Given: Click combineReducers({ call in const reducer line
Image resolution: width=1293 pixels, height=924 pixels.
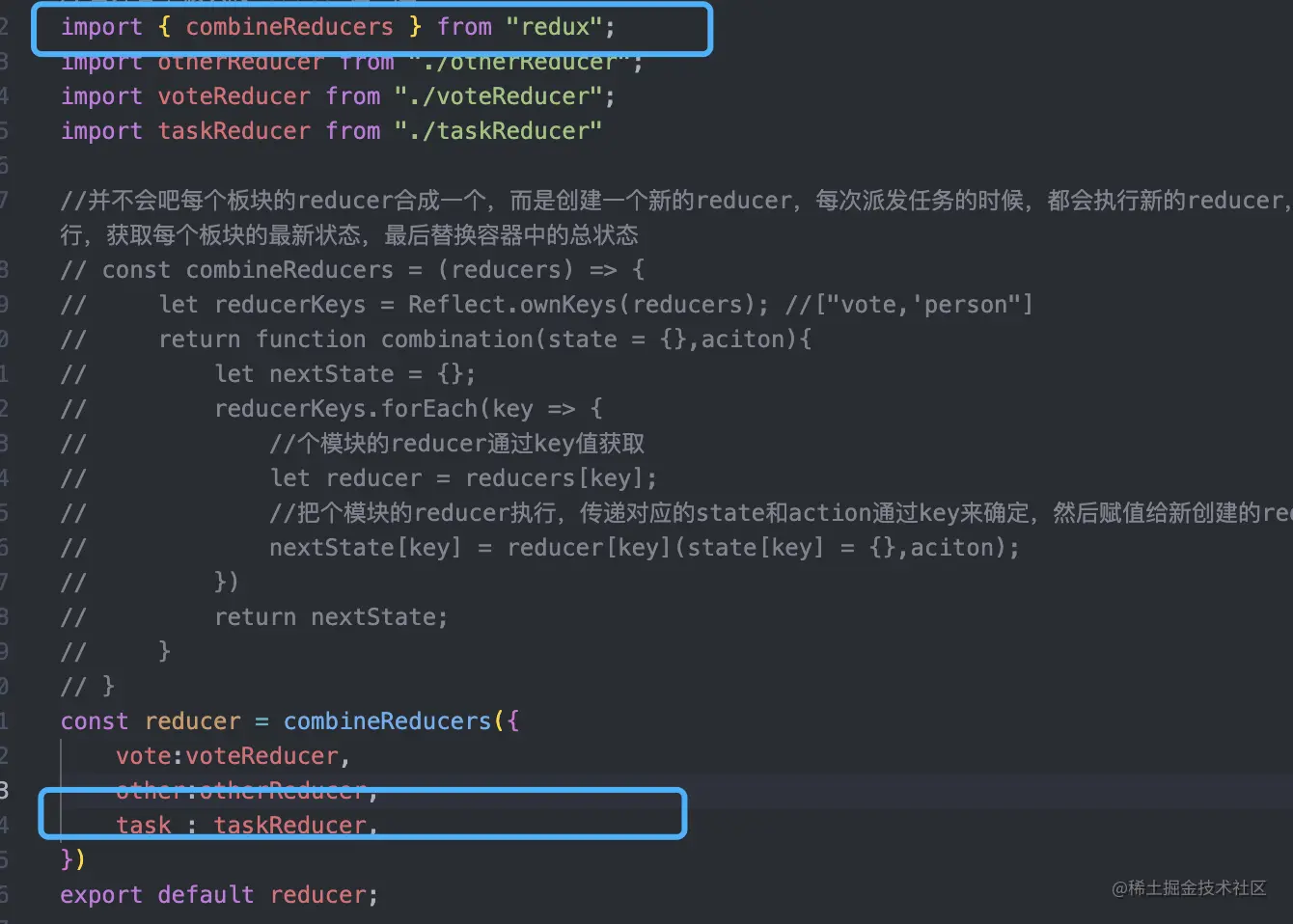Looking at the screenshot, I should click(x=401, y=721).
